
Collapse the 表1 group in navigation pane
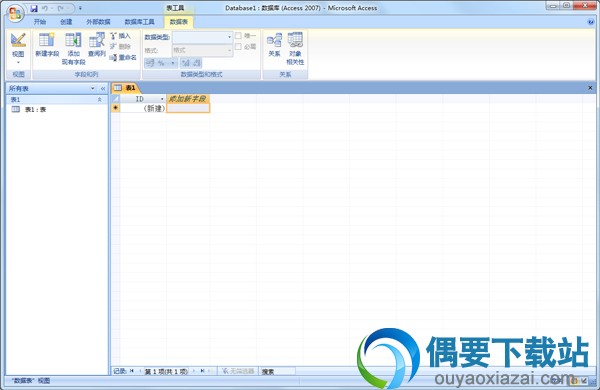99,100
